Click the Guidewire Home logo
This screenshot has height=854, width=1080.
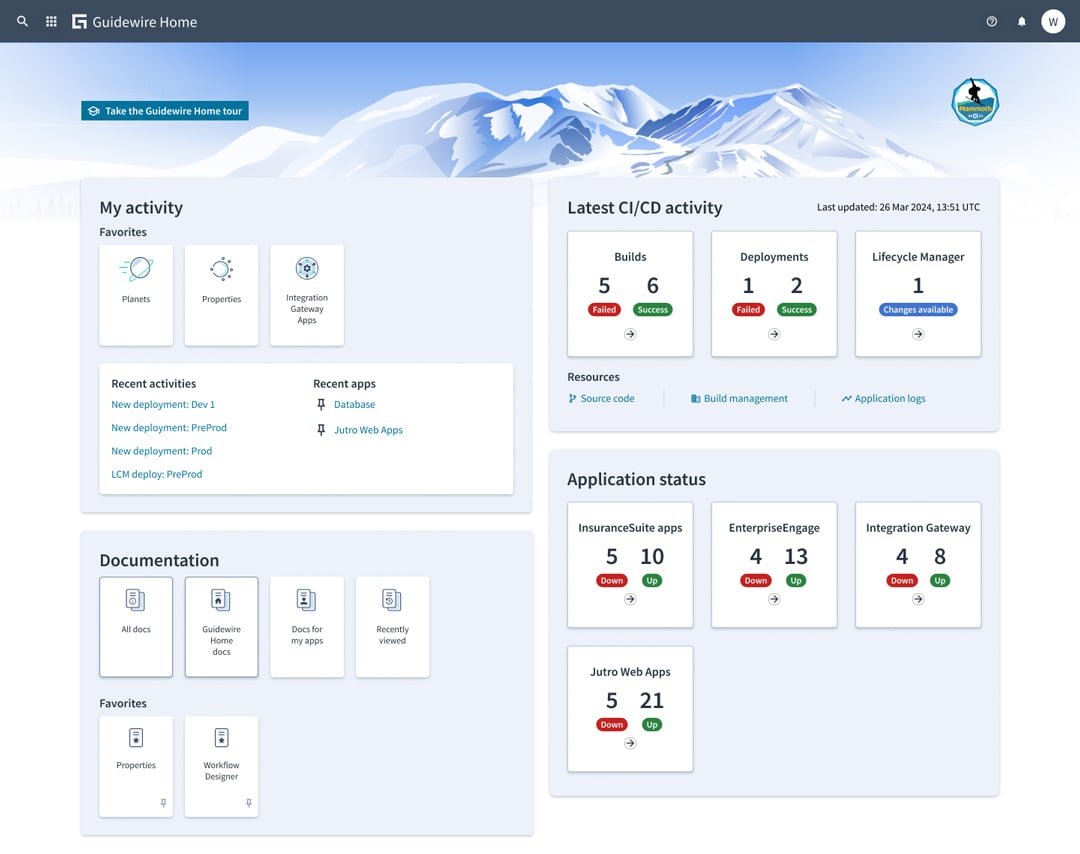tap(134, 22)
